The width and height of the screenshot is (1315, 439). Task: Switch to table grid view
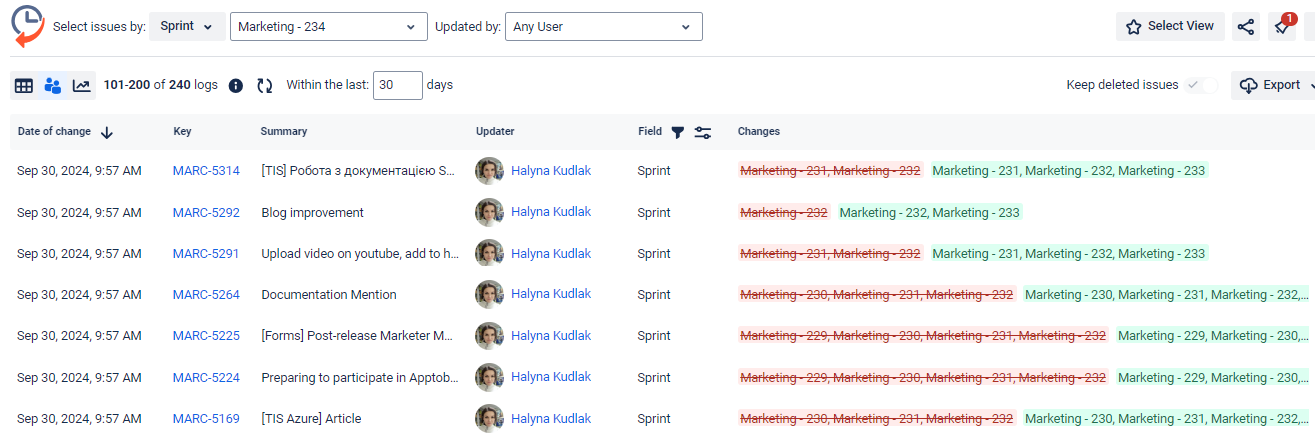tap(24, 86)
